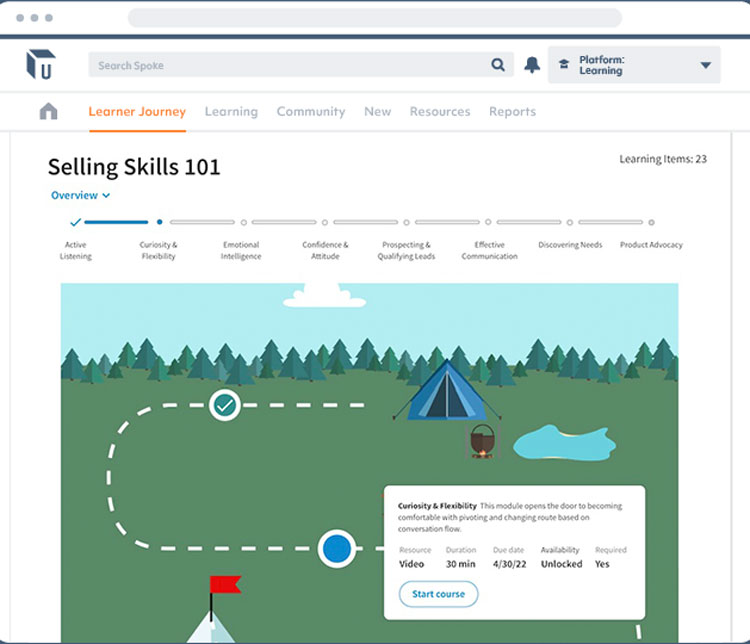750x644 pixels.
Task: Expand the Overview dropdown
Action: 80,196
